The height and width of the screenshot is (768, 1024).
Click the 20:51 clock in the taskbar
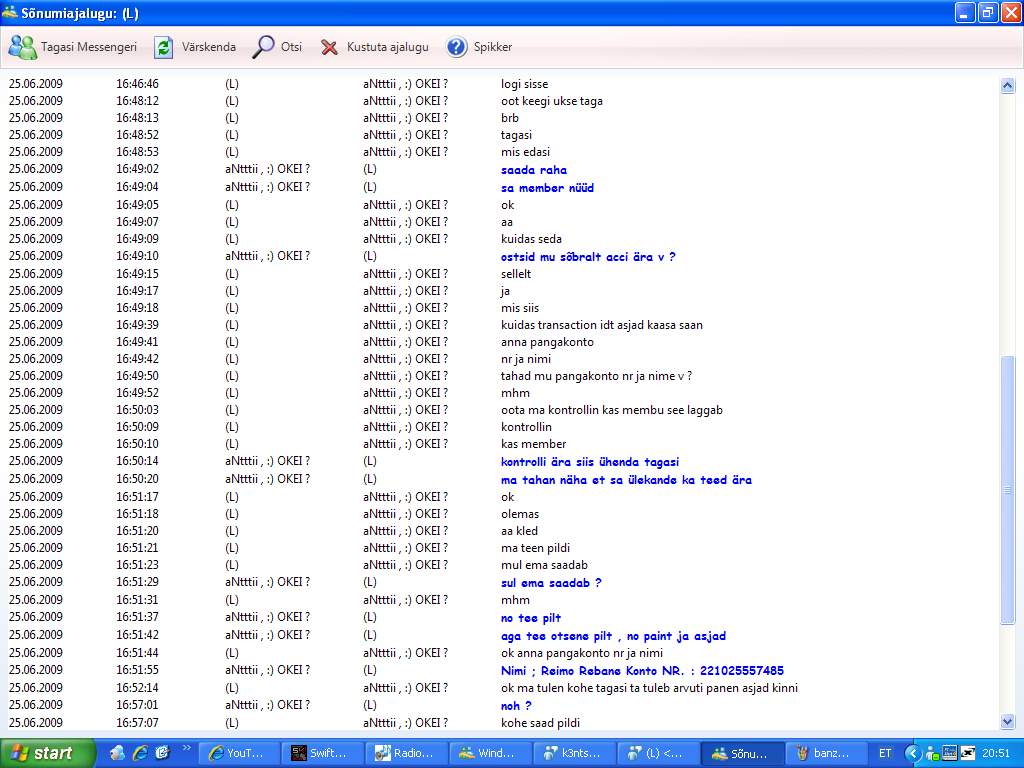[x=997, y=753]
